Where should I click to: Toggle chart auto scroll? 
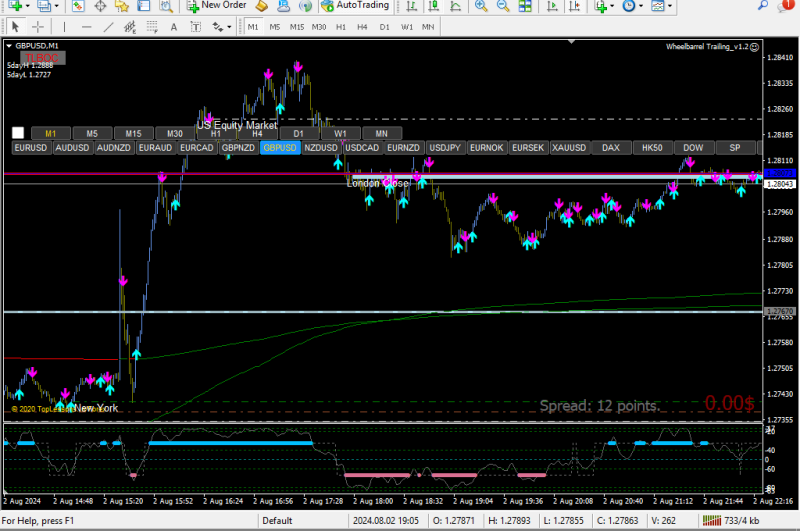pos(552,6)
